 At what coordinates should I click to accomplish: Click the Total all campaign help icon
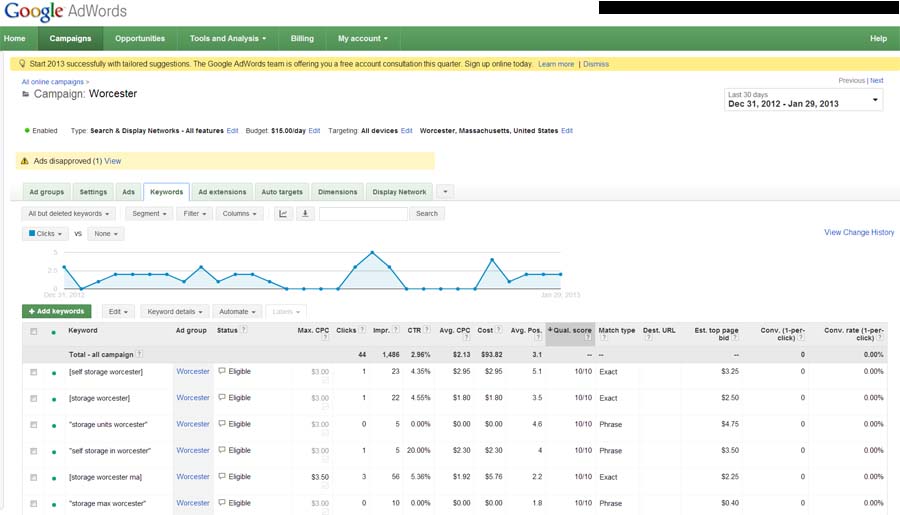coord(139,354)
